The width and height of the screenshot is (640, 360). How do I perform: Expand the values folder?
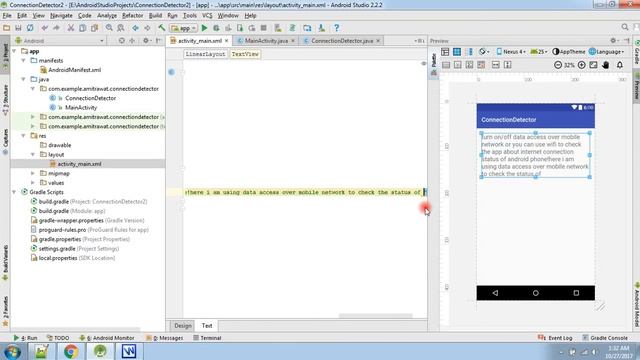33,182
